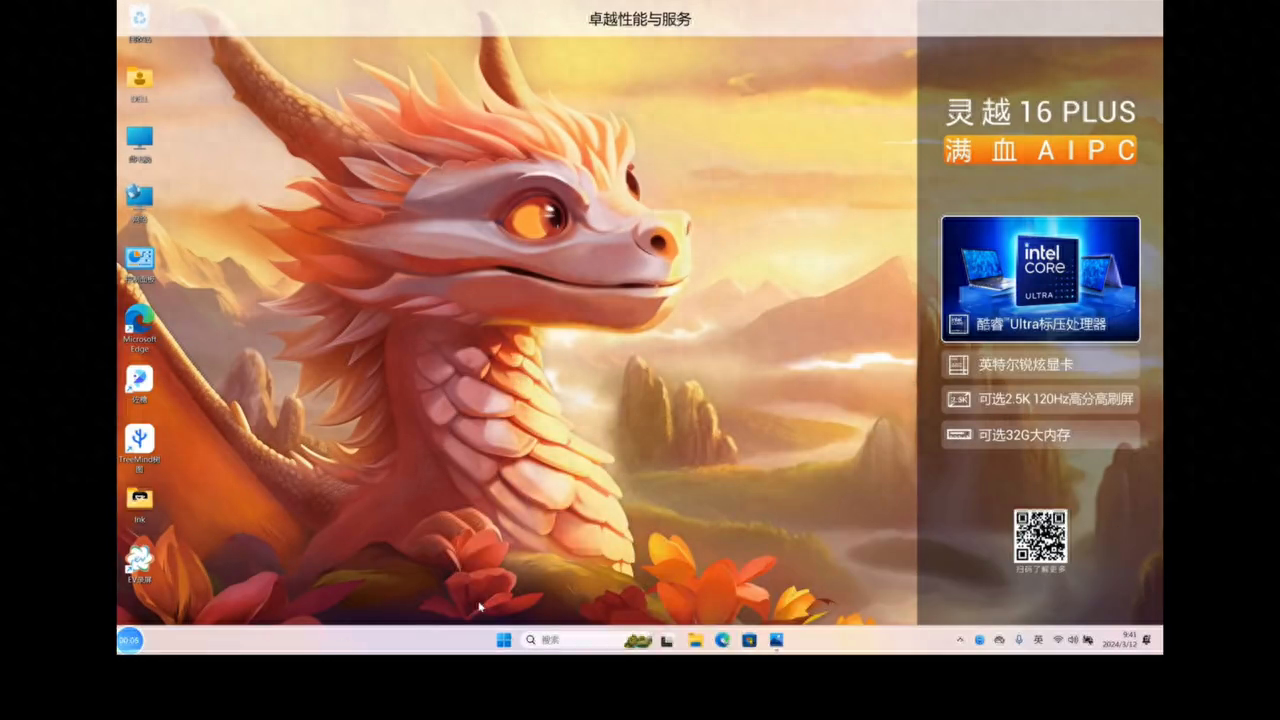Screen dimensions: 1280x720
Task: Open OneDrive from the system tray
Action: 999,640
